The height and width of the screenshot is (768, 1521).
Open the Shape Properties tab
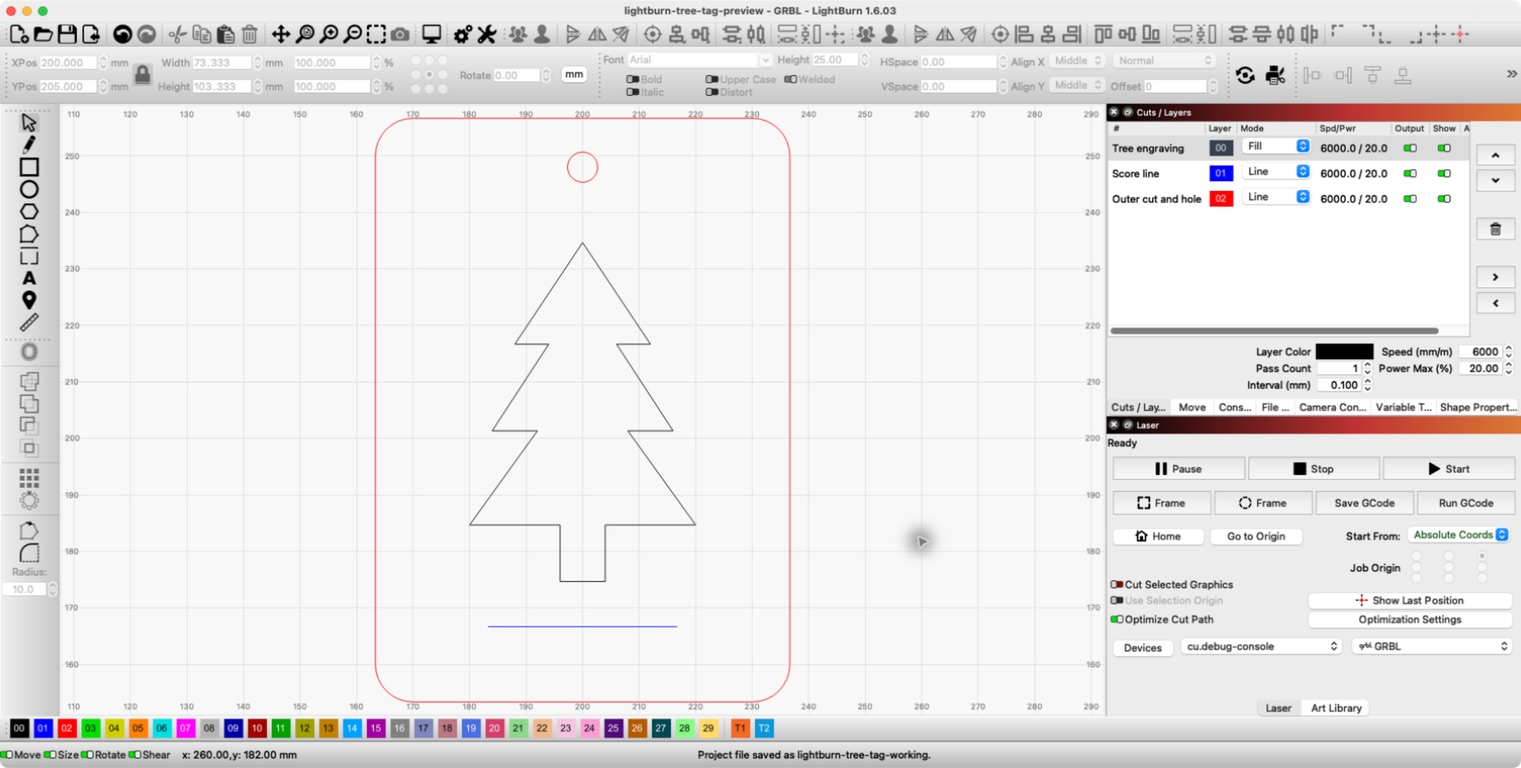(1478, 407)
